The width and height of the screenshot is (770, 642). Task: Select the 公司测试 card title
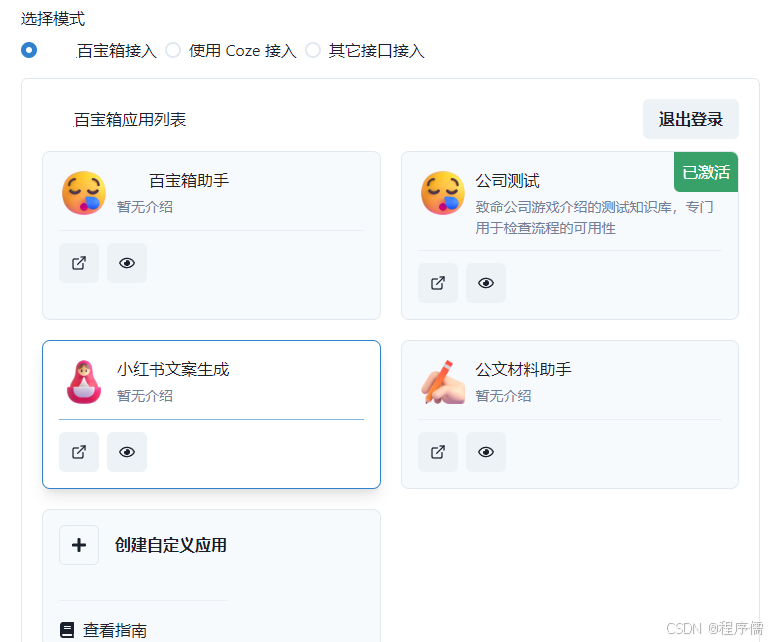click(507, 181)
